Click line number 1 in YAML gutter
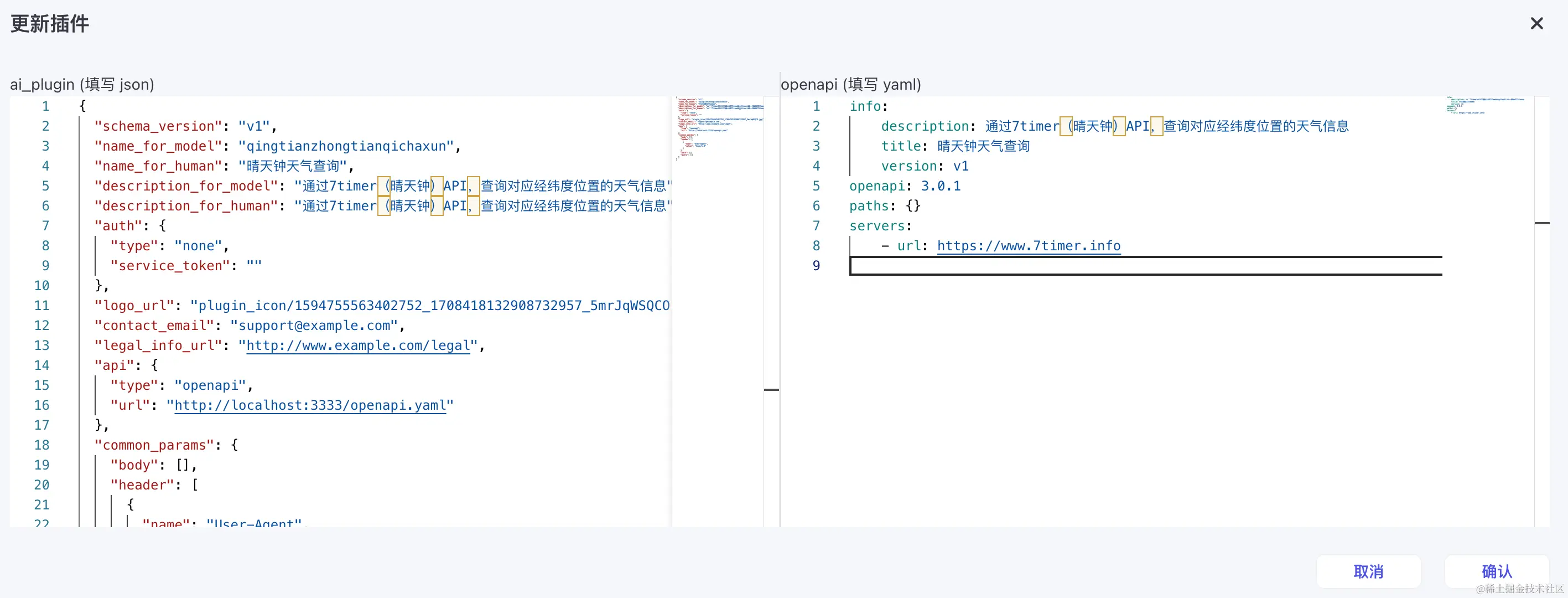1568x598 pixels. pyautogui.click(x=816, y=106)
